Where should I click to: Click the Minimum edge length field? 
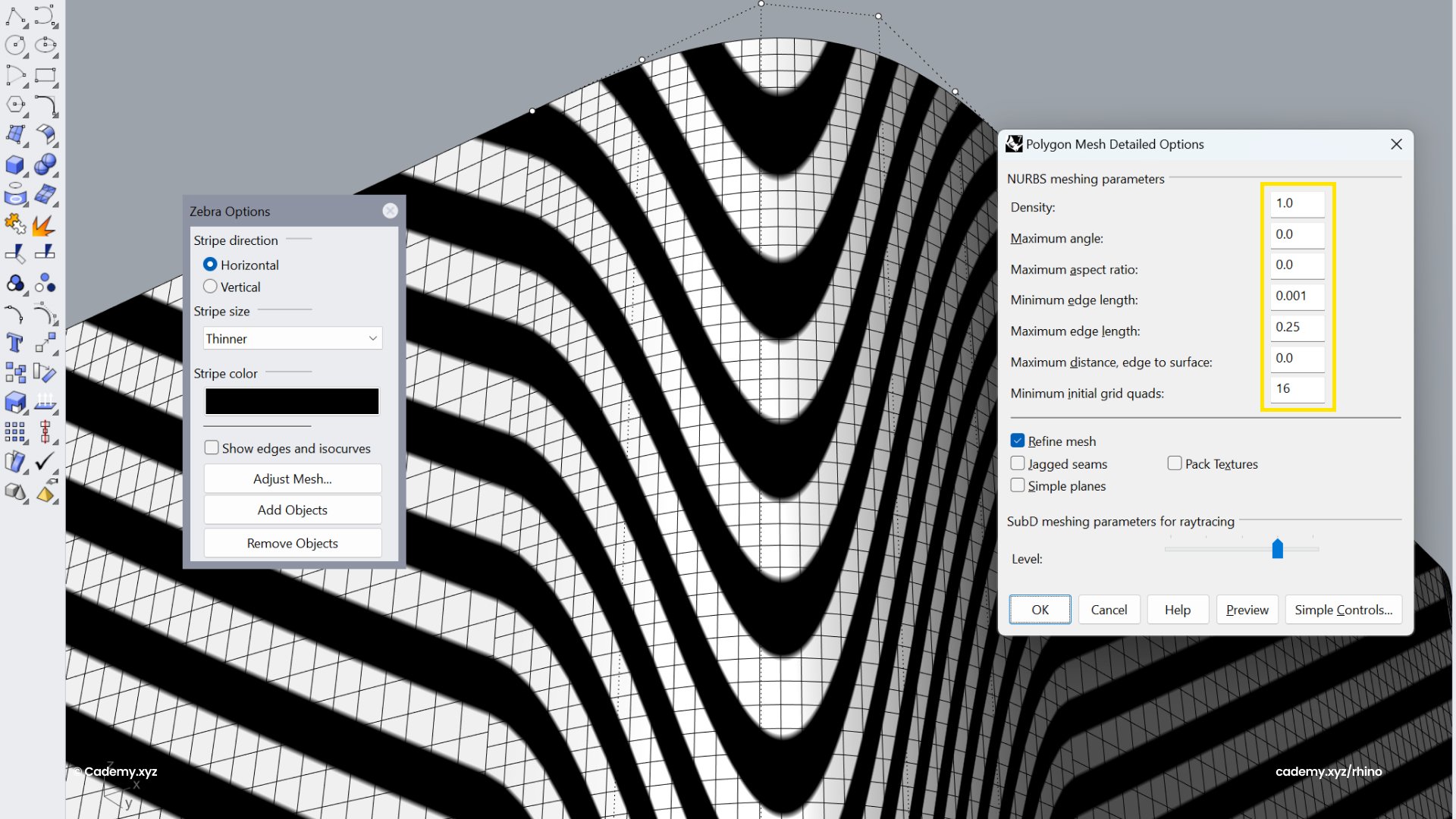pyautogui.click(x=1298, y=296)
